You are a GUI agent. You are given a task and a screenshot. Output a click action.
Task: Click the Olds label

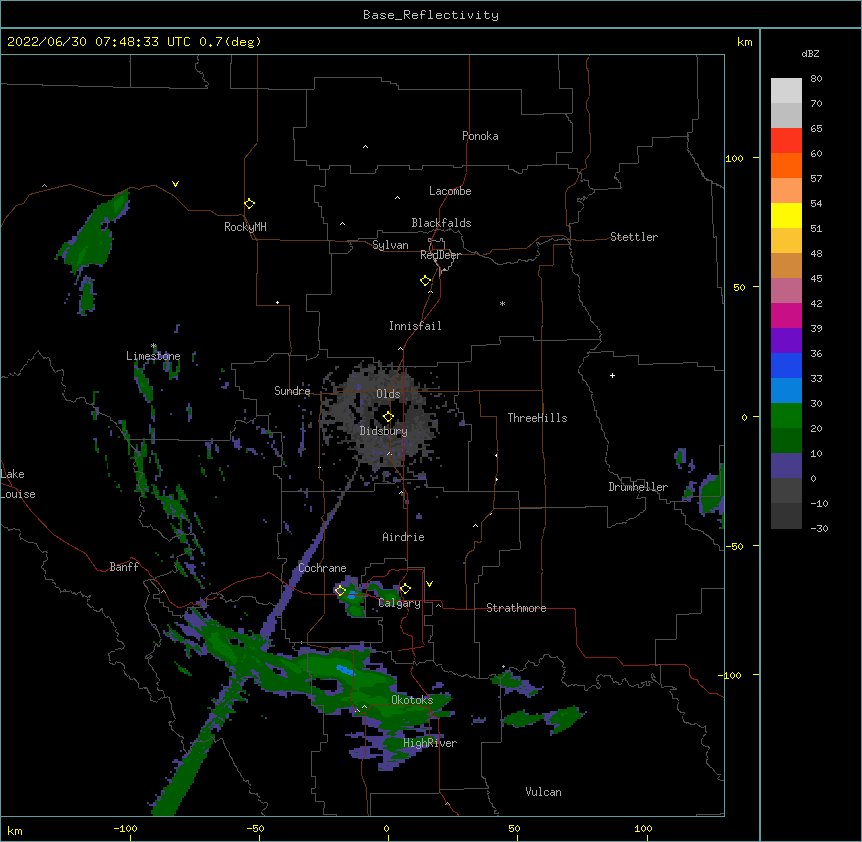[x=388, y=394]
